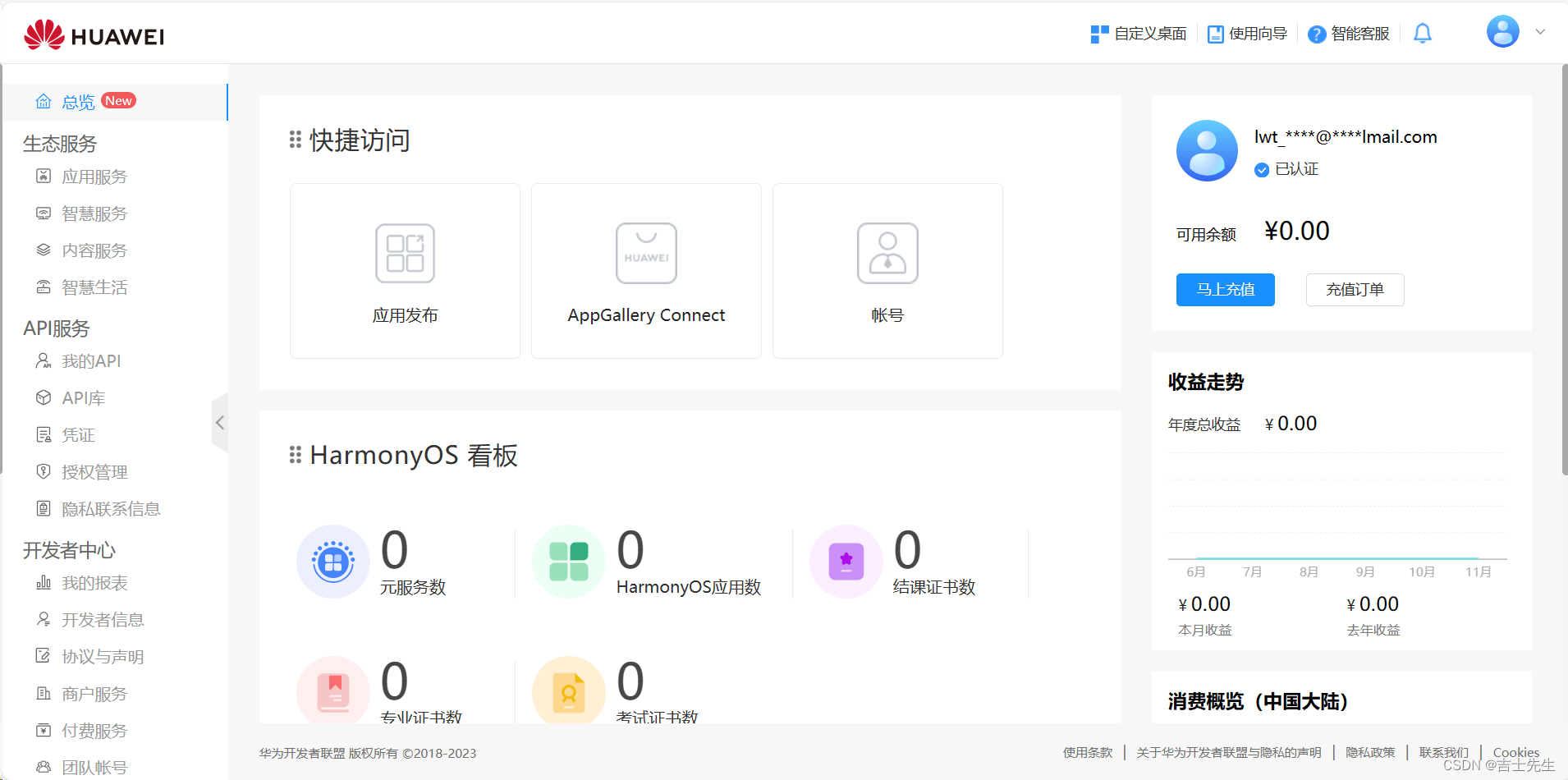
Task: Click the 我的报表 chart icon
Action: pyautogui.click(x=44, y=582)
